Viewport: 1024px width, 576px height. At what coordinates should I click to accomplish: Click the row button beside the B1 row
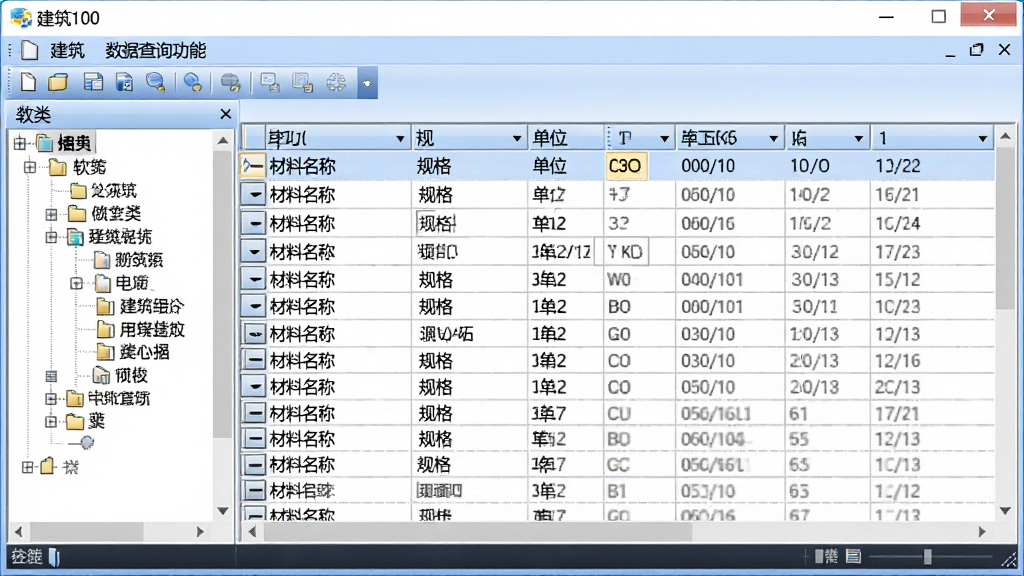[253, 490]
